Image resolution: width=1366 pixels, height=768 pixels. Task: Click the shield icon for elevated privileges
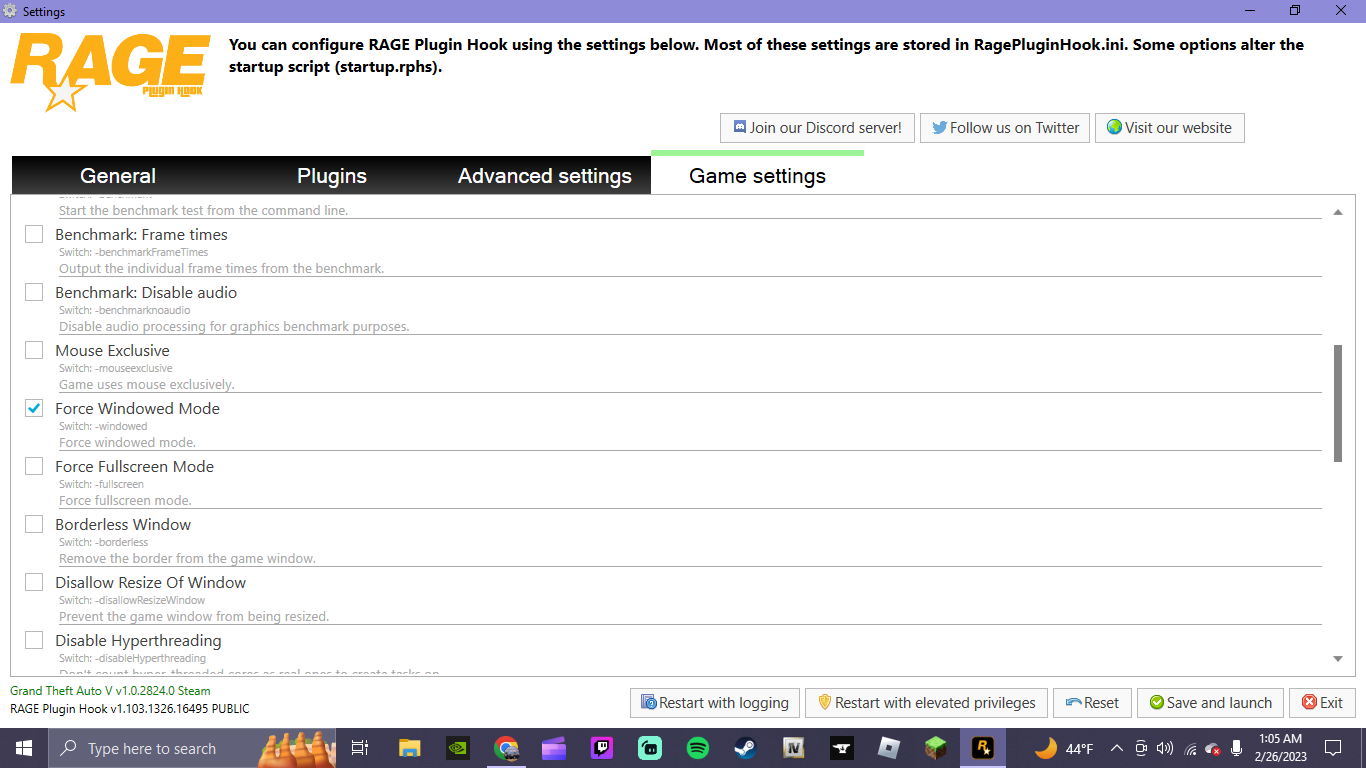(x=825, y=702)
